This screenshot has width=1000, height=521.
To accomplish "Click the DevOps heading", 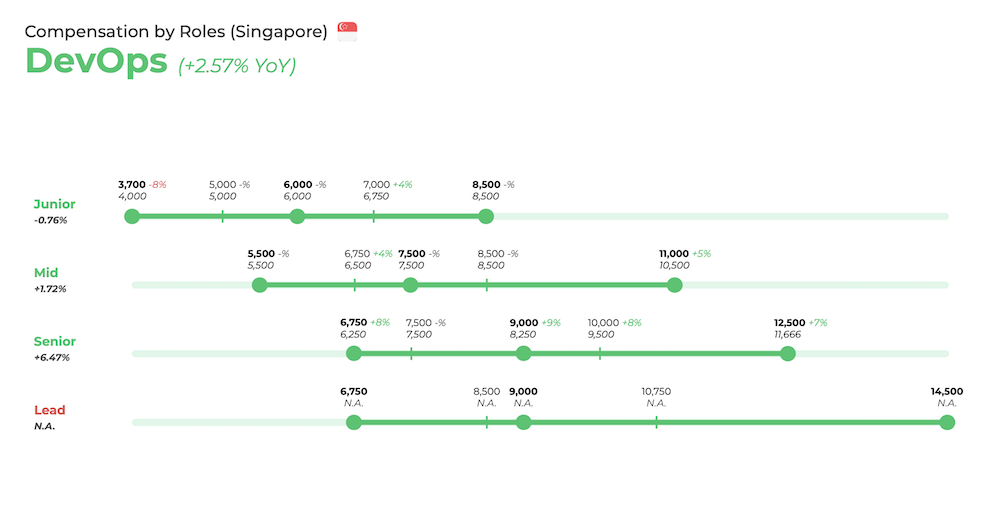I will coord(96,61).
